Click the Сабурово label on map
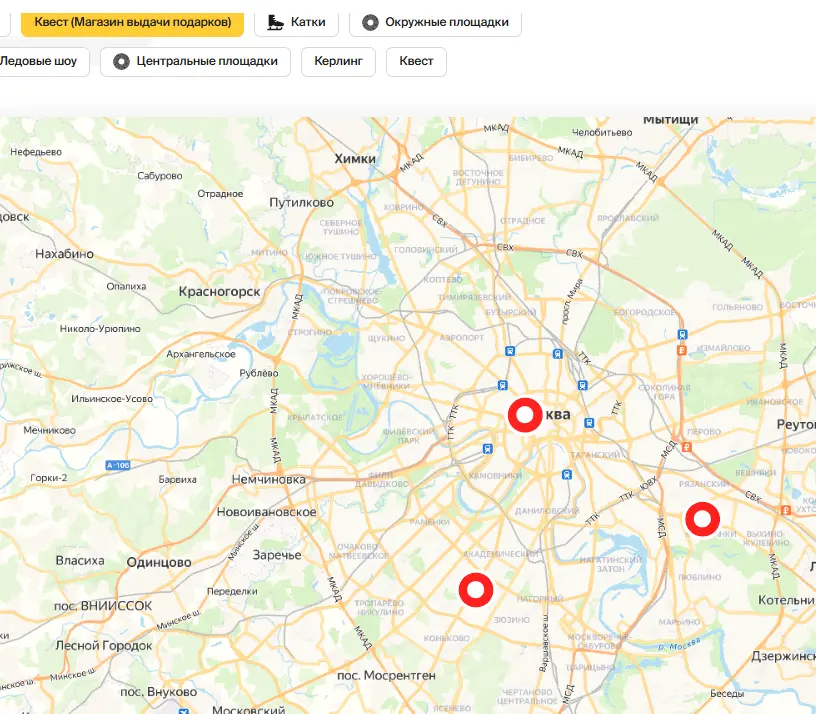Screen dimensions: 816x714 click(160, 176)
